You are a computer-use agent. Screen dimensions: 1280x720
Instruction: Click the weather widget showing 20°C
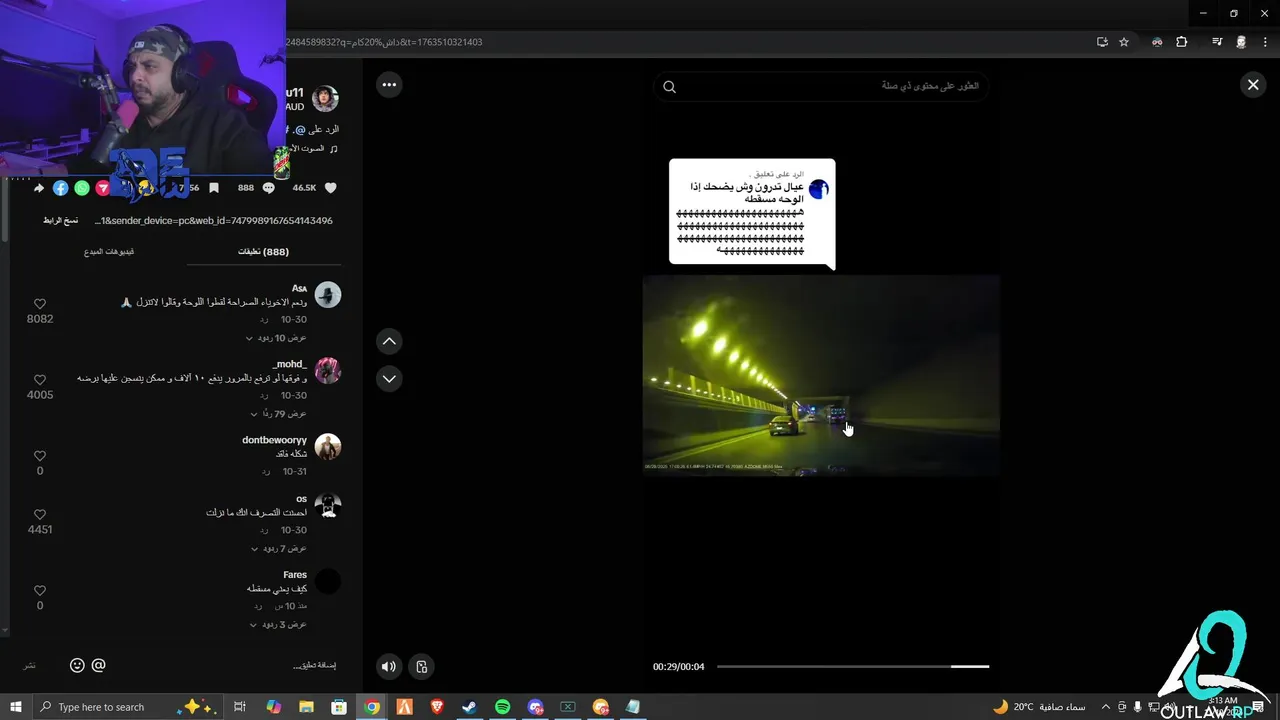pos(1039,707)
